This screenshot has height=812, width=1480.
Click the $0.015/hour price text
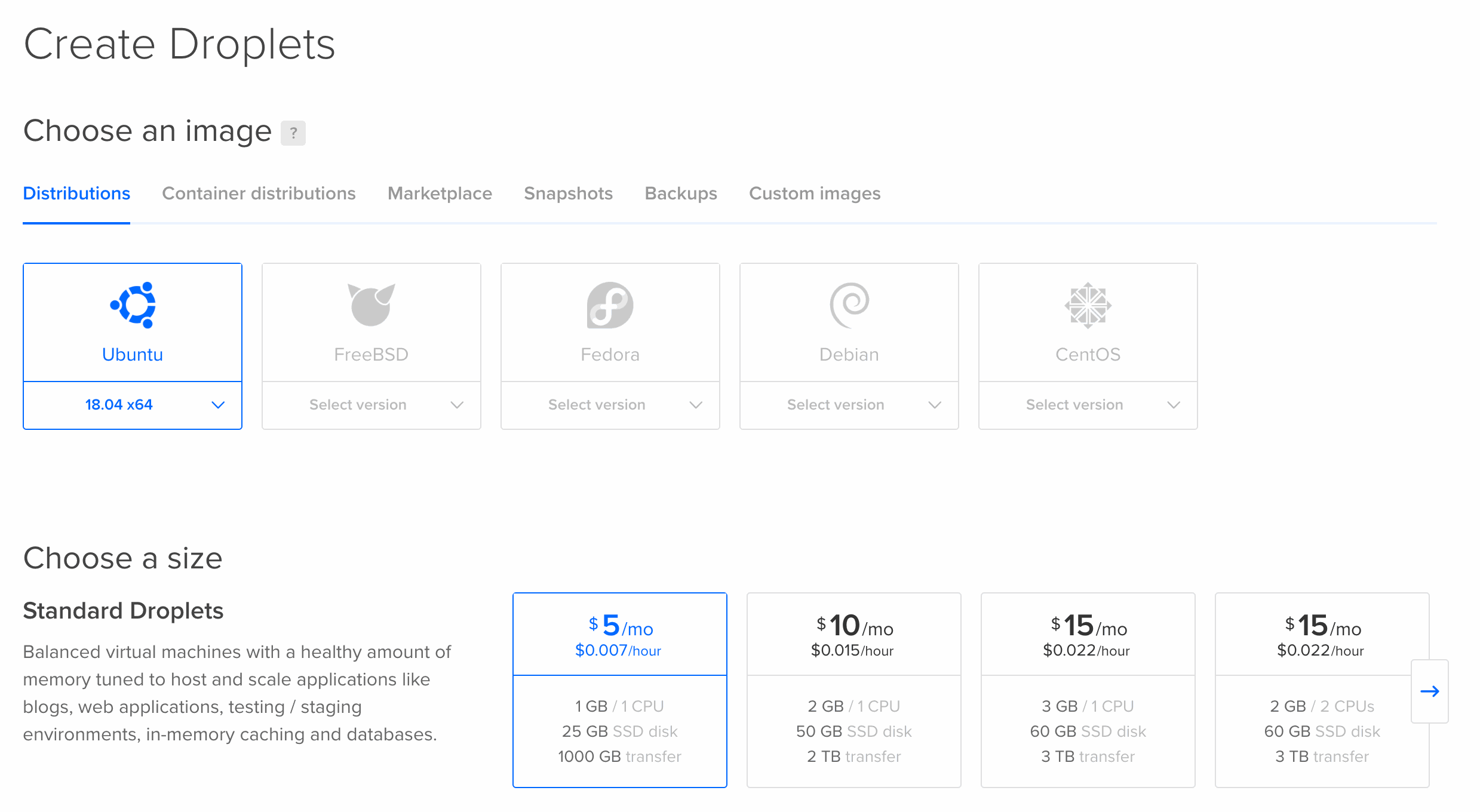tap(852, 651)
